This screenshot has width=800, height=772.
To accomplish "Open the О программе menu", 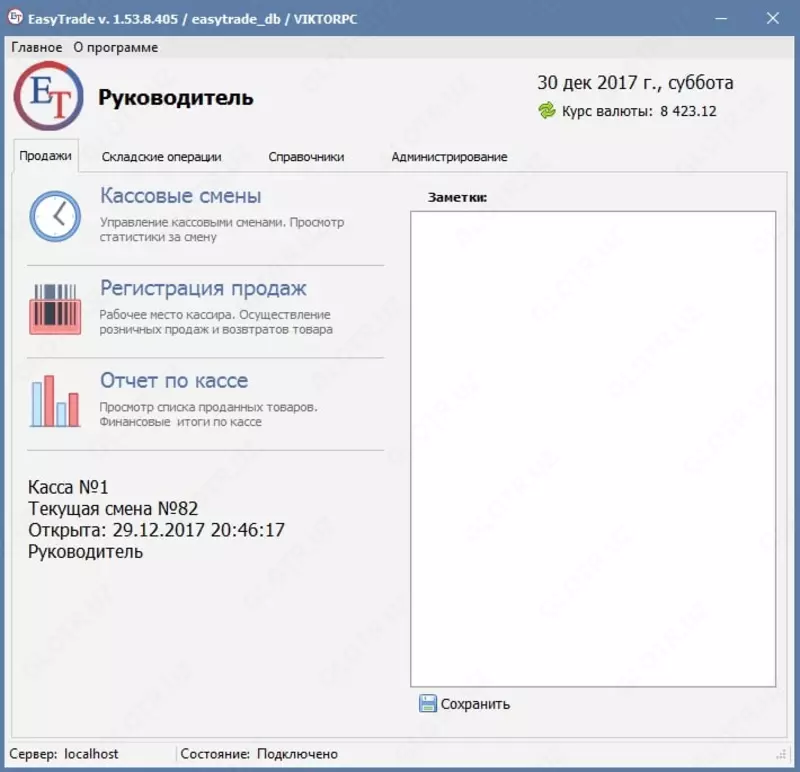I will coord(113,46).
